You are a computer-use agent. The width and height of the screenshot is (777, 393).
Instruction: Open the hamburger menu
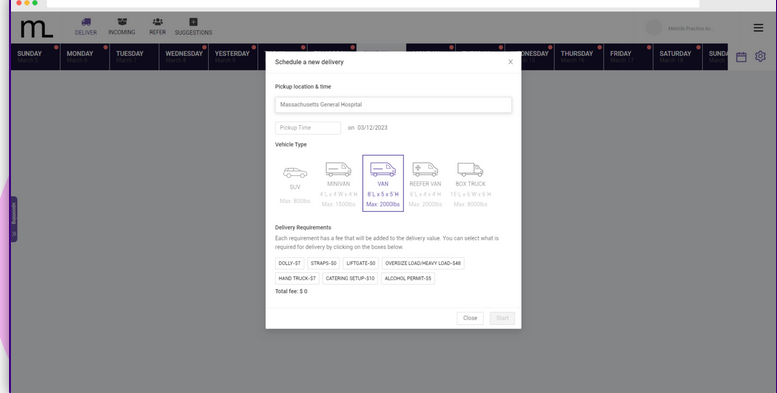(x=758, y=28)
